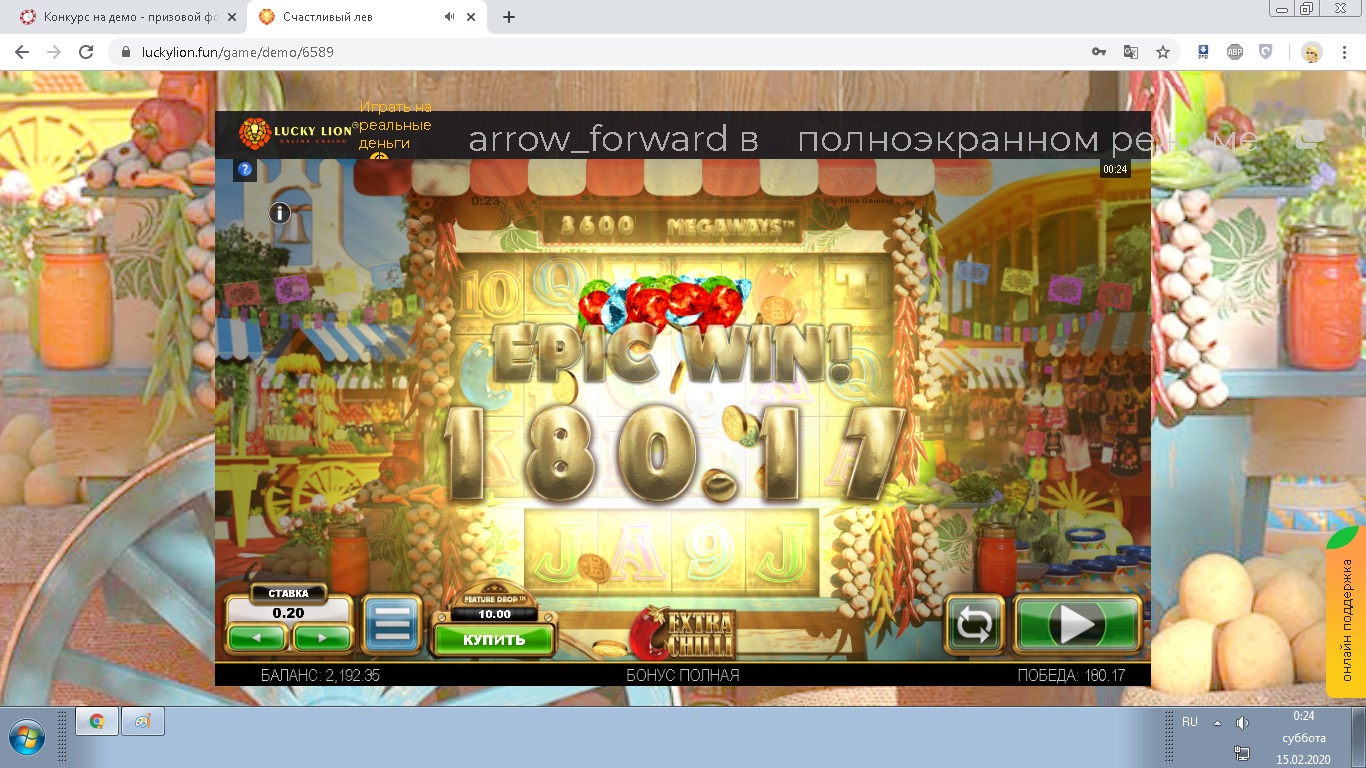Click the 'БАЛАНС: 2,192.35' balance readout
This screenshot has height=768, width=1366.
click(320, 675)
